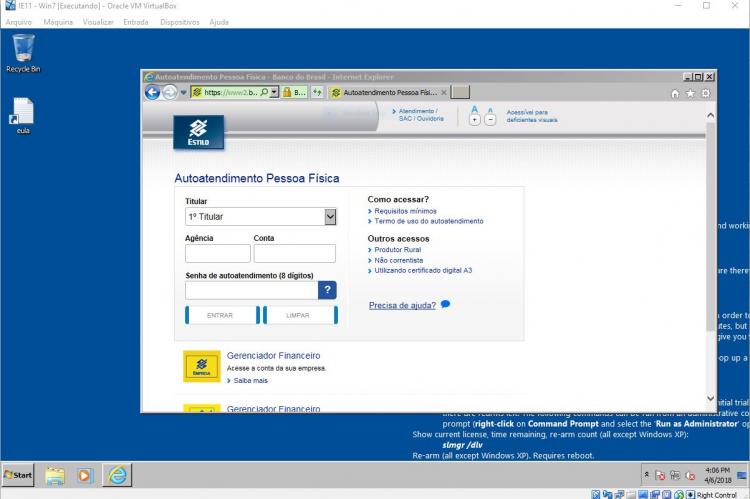Open the VirtualBox Máquina menu
The height and width of the screenshot is (499, 750).
pyautogui.click(x=58, y=22)
